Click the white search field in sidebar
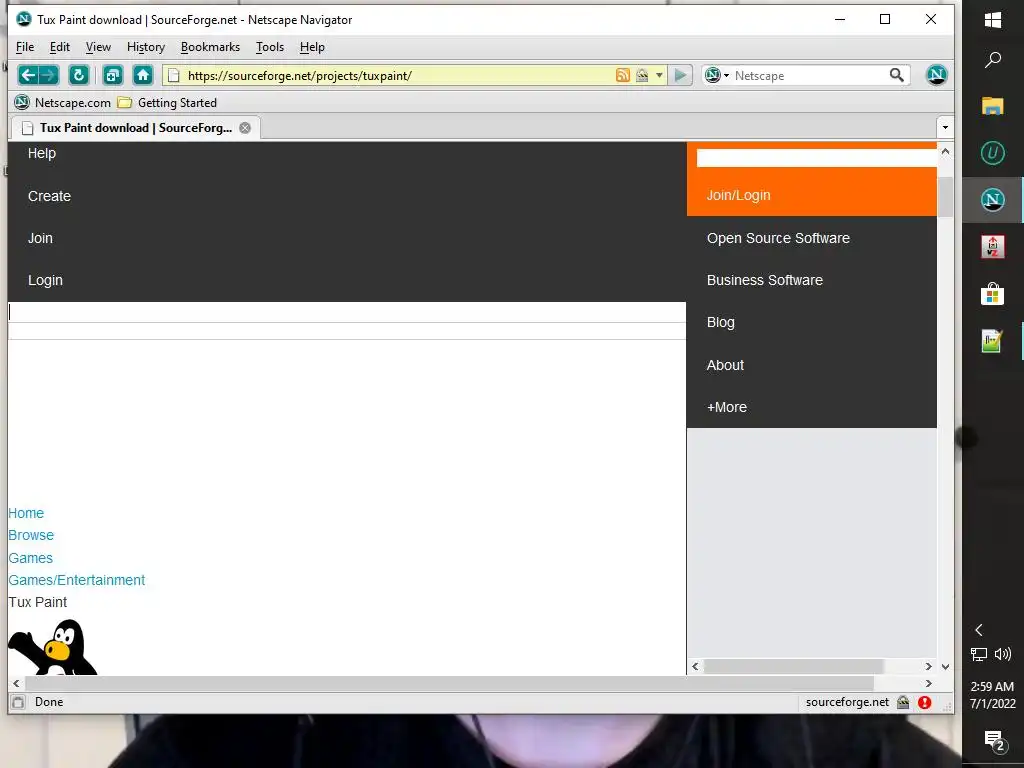 pyautogui.click(x=816, y=158)
